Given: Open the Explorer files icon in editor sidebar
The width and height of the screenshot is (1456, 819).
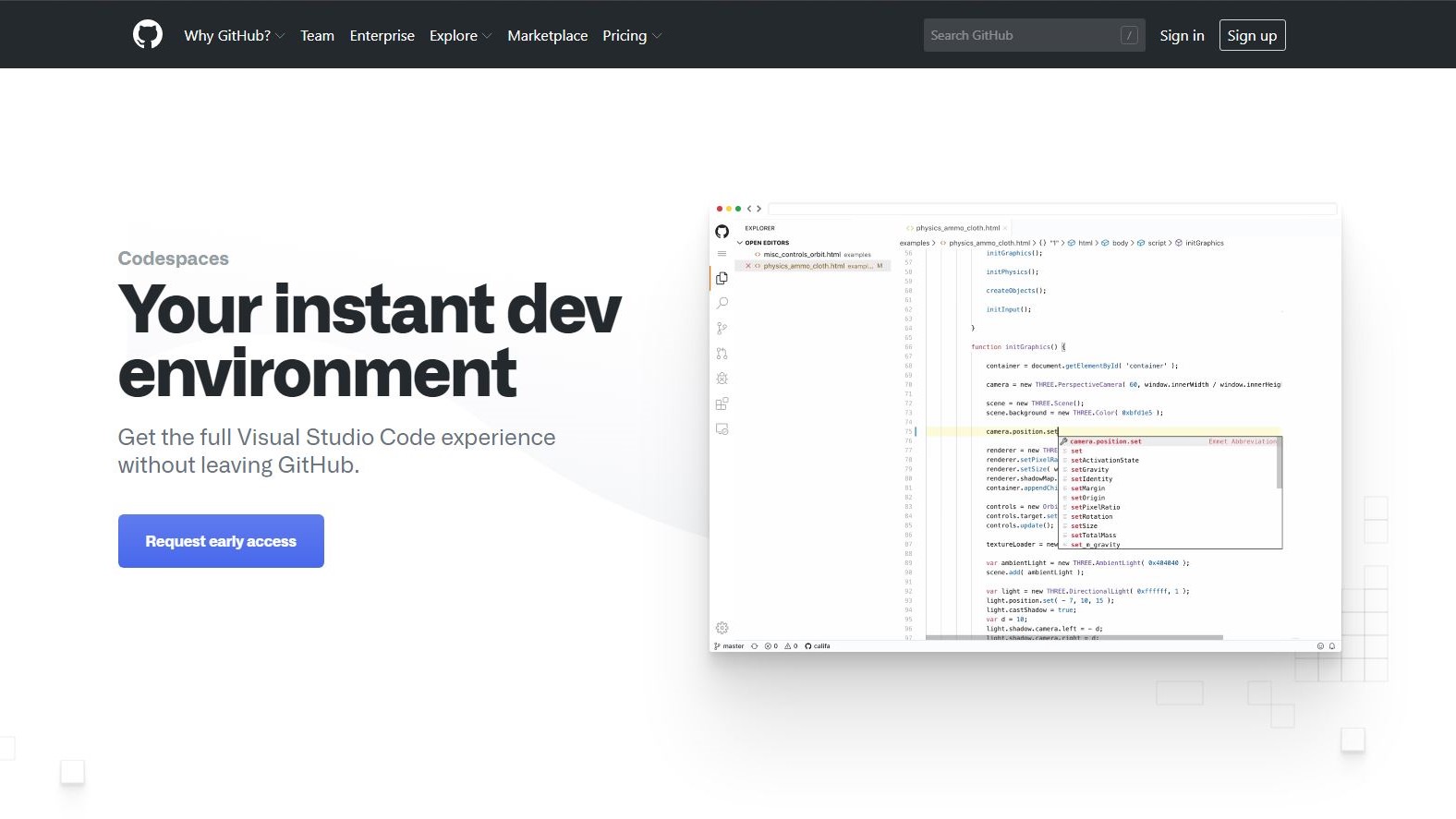Looking at the screenshot, I should click(x=722, y=278).
